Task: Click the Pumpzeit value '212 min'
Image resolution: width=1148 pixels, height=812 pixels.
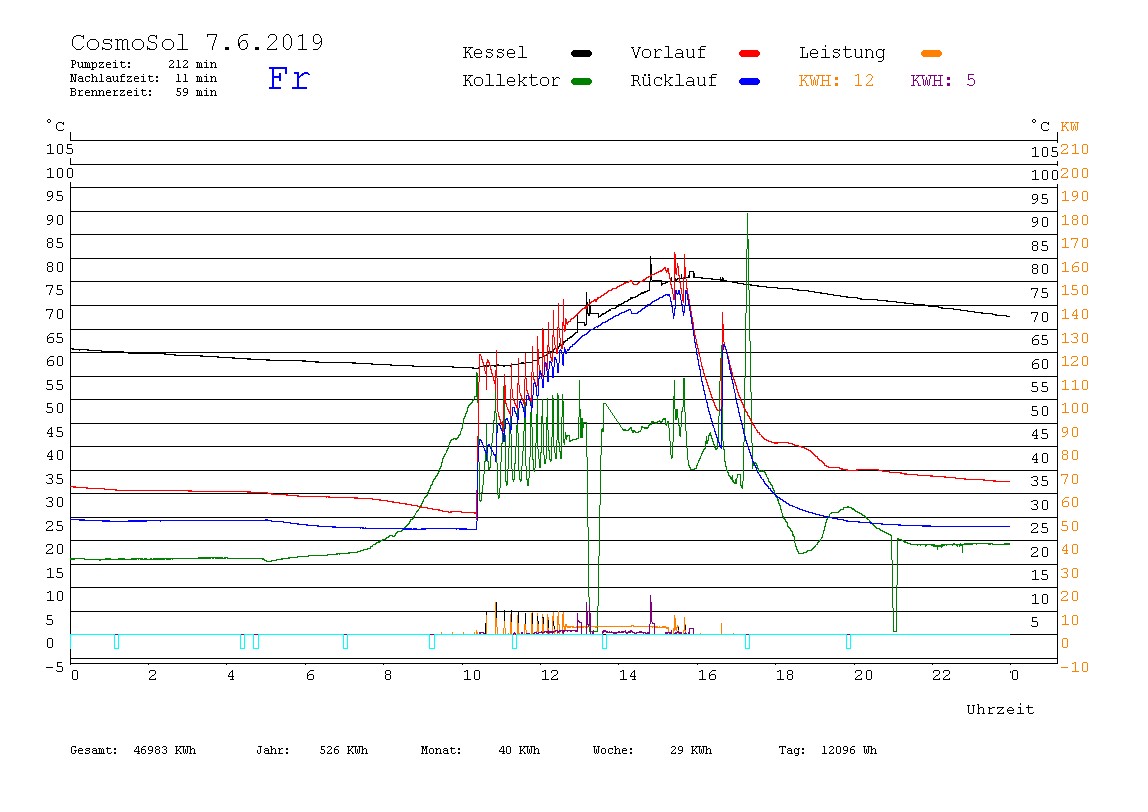Action: click(193, 64)
